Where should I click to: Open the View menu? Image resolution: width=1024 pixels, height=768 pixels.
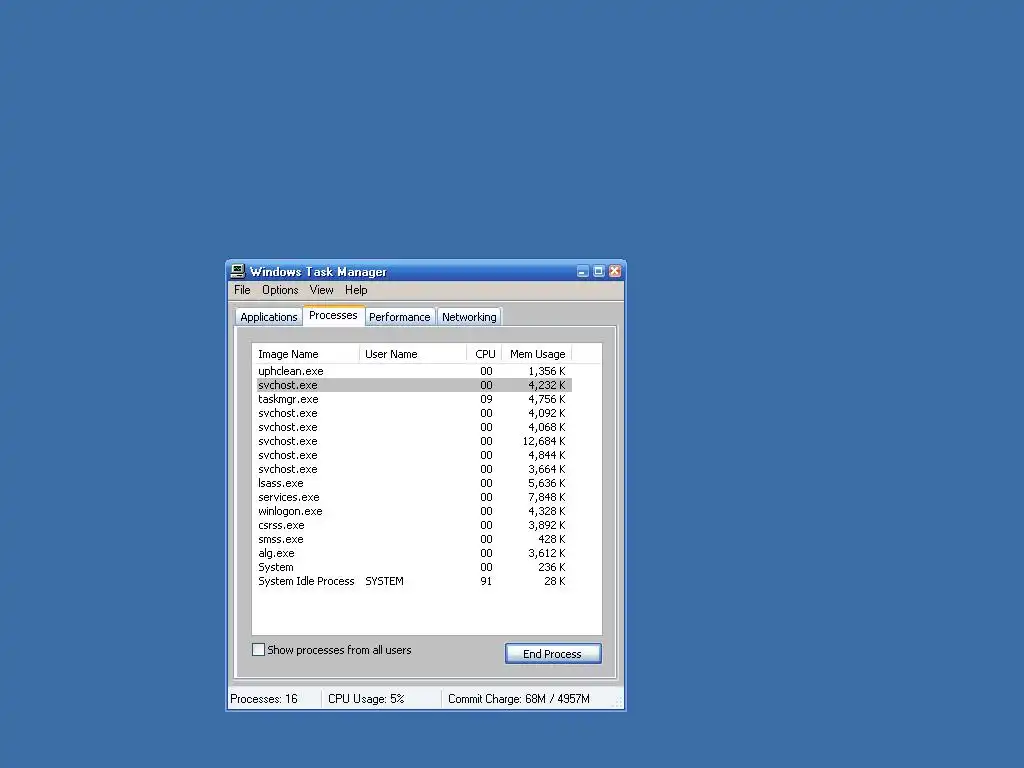pos(321,290)
